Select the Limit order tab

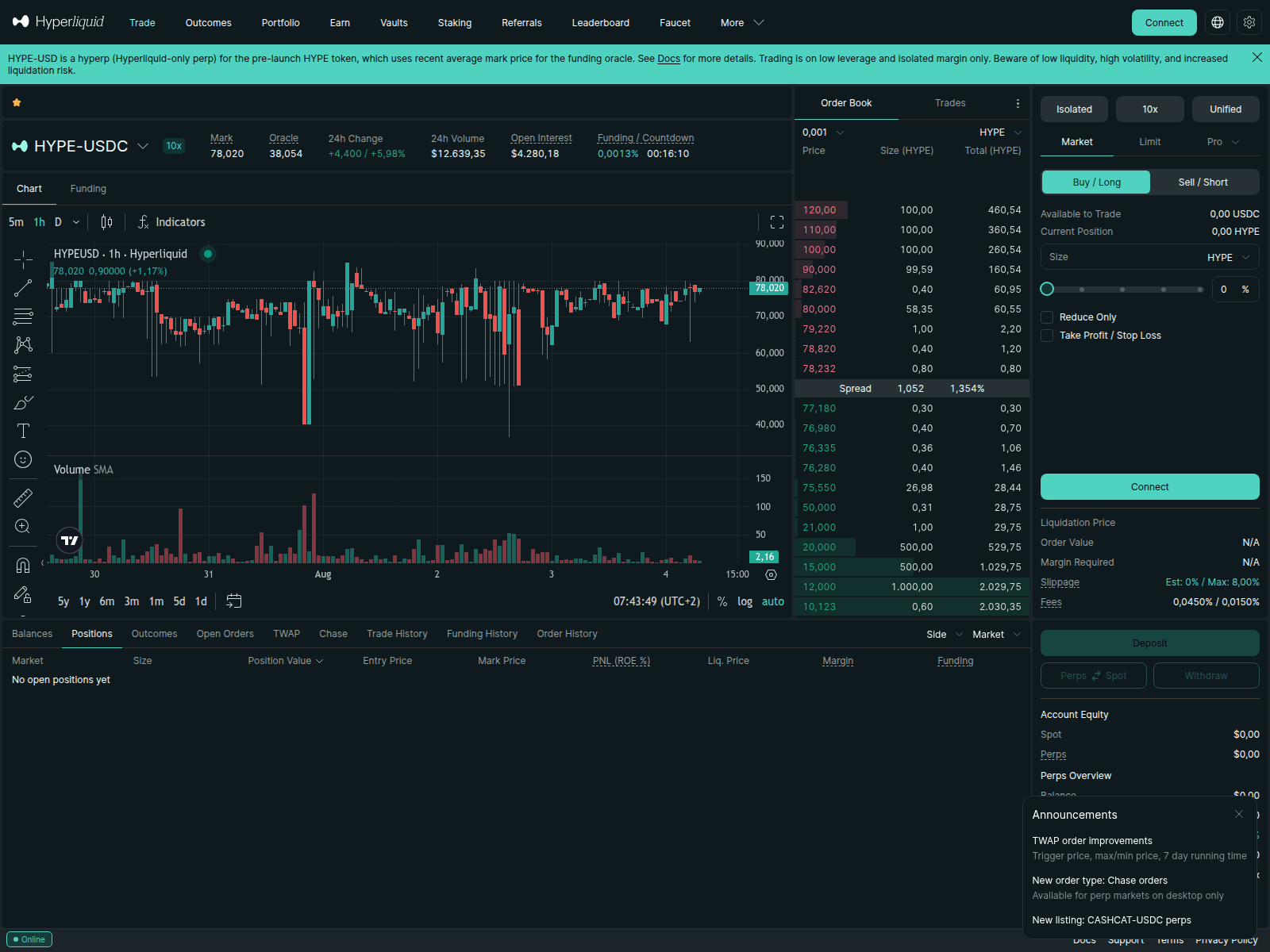coord(1150,142)
